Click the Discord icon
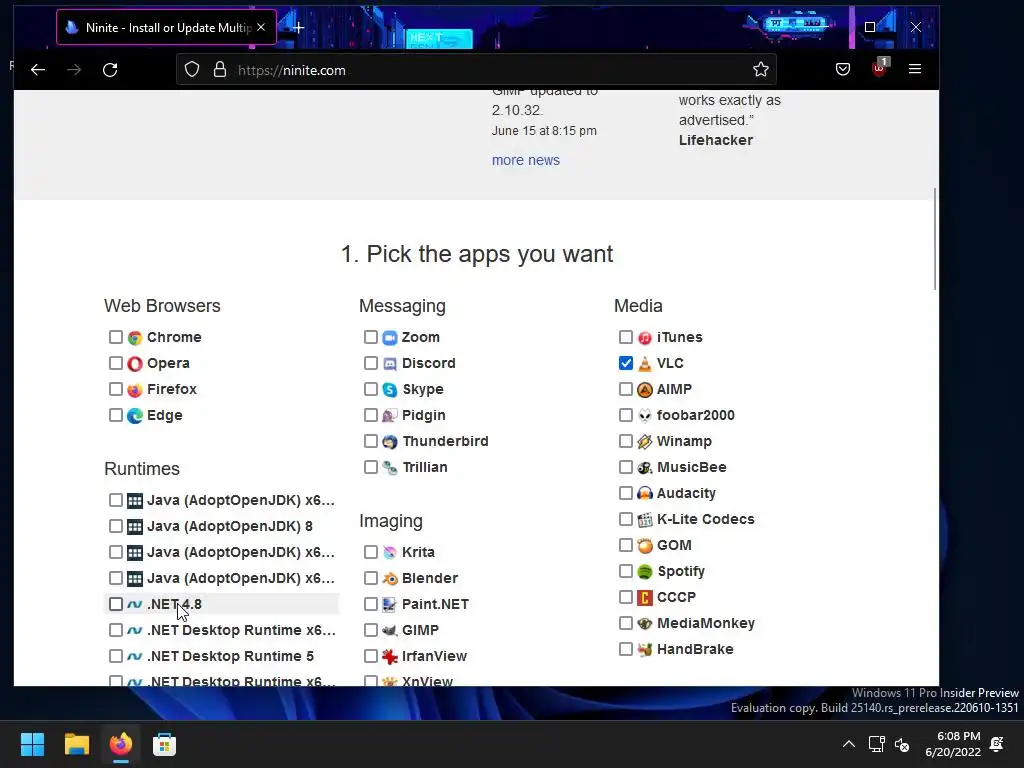 click(x=390, y=364)
